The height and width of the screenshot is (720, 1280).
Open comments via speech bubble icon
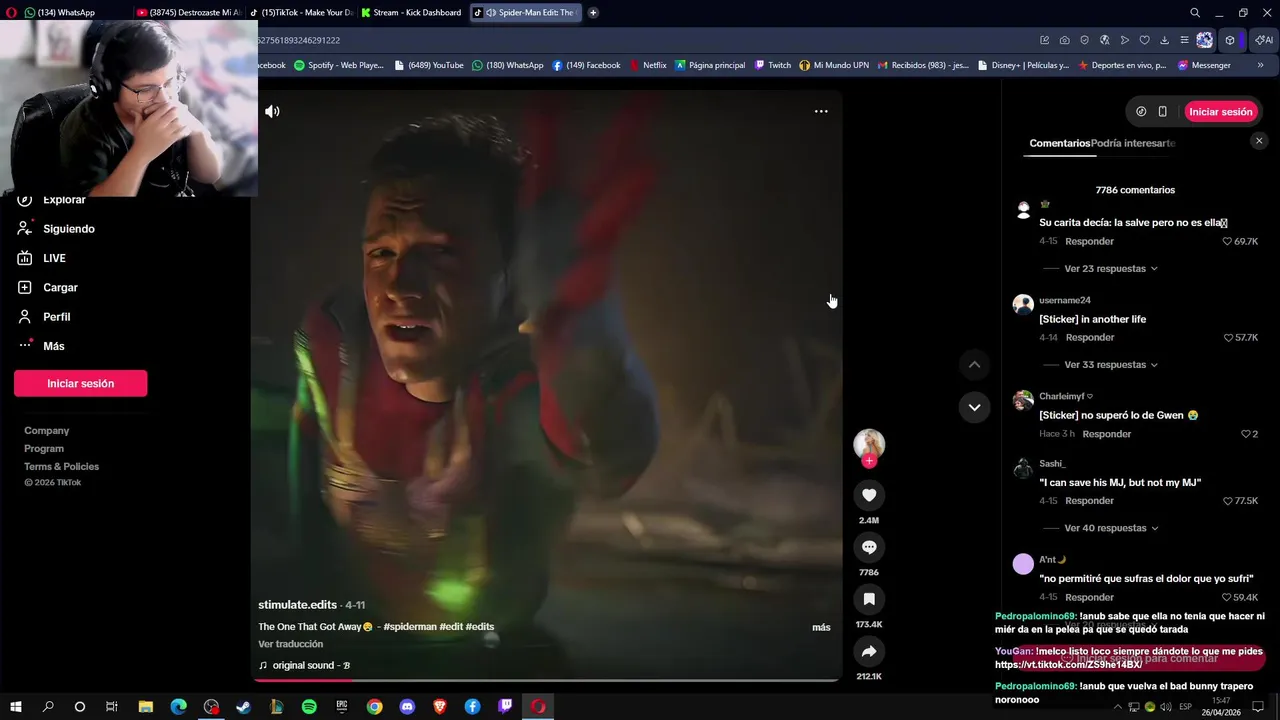(x=869, y=547)
